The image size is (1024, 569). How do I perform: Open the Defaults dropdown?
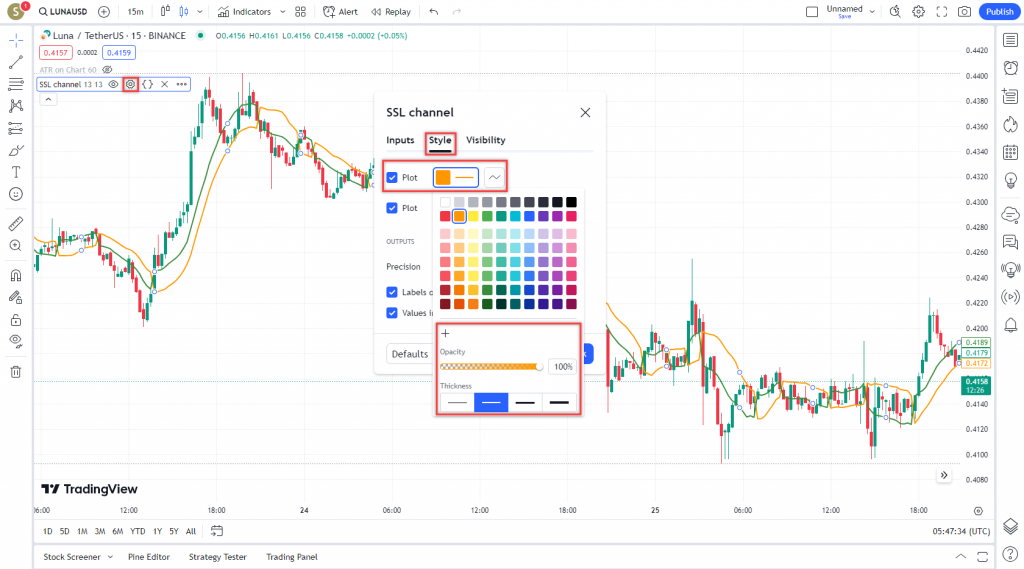point(409,354)
